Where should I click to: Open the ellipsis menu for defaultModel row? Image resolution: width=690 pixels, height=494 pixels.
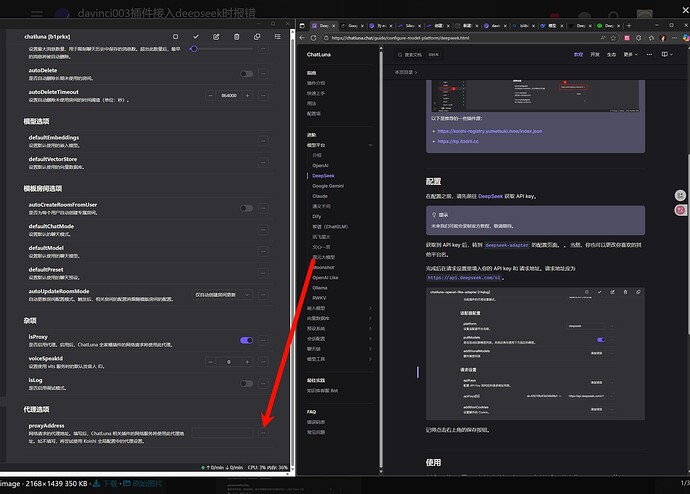263,252
